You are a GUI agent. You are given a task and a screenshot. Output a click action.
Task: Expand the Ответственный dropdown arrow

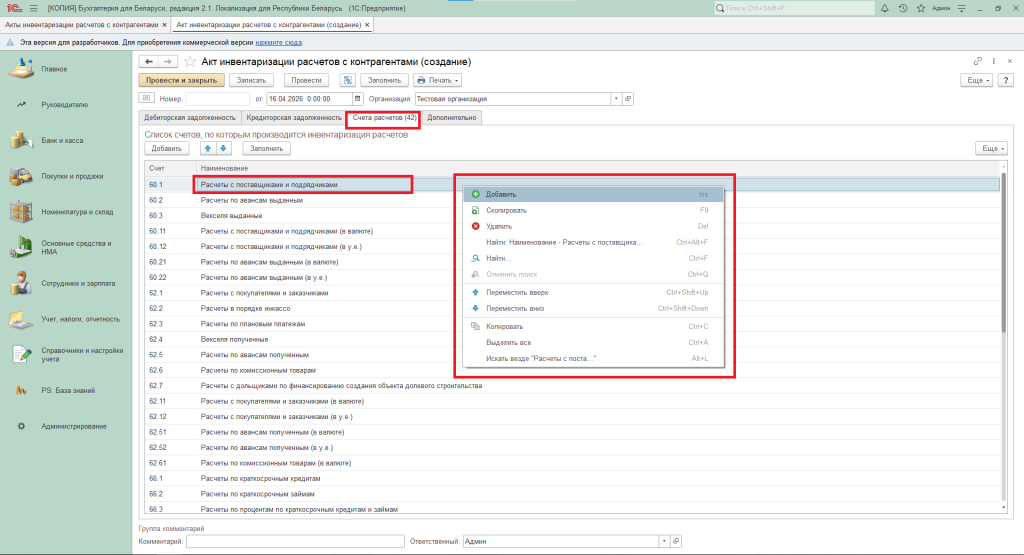tap(664, 541)
